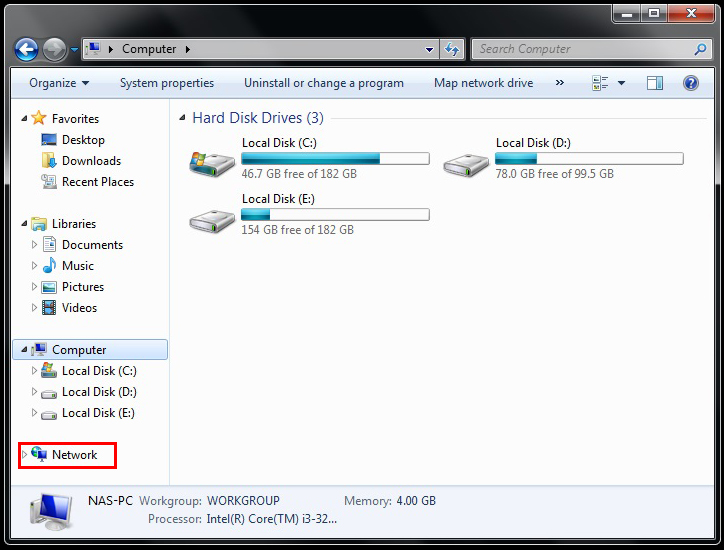The image size is (724, 550).
Task: Click the Local Disk (C:) drive icon
Action: (212, 163)
